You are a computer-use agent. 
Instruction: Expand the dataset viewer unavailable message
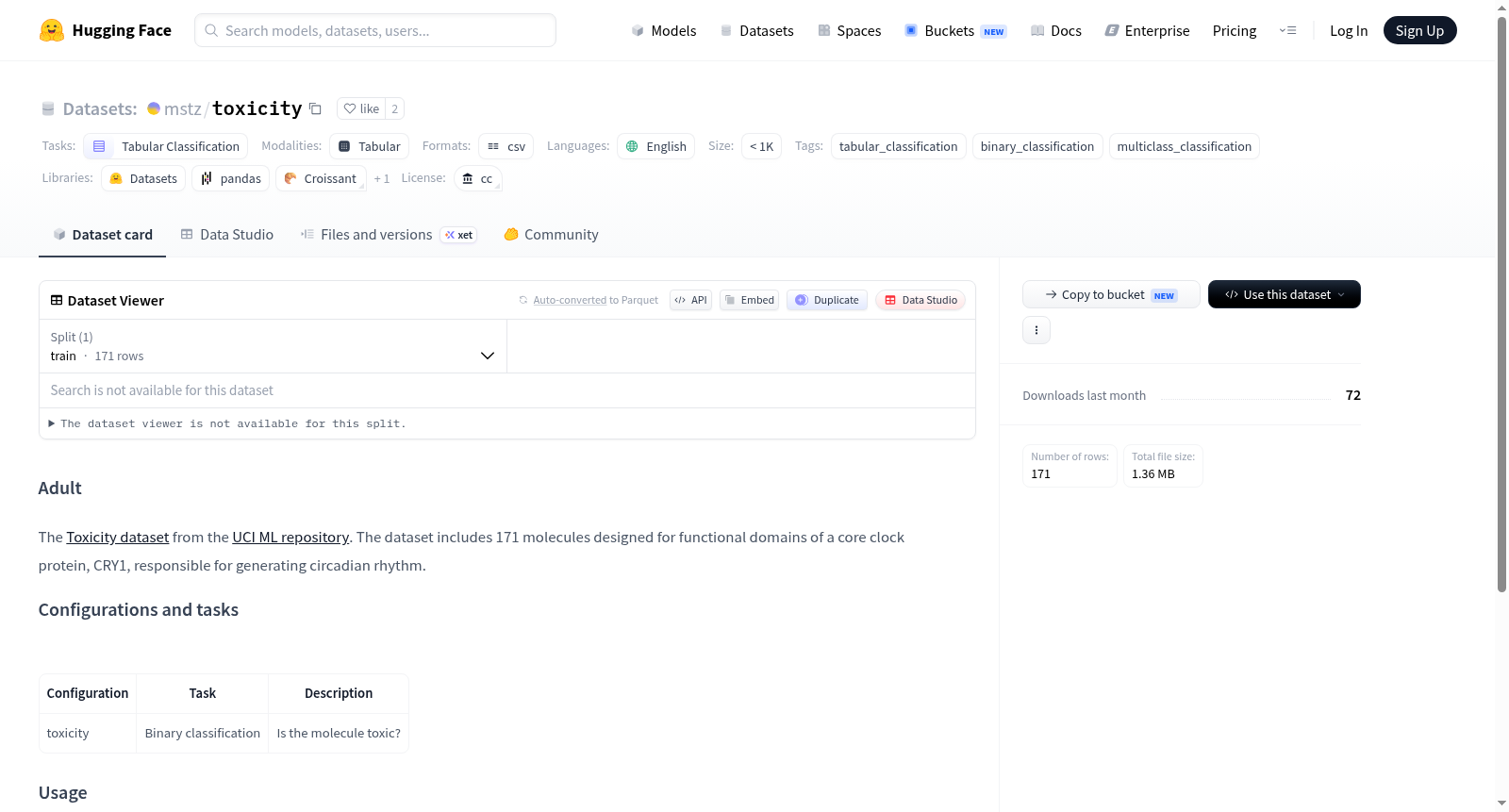[x=227, y=423]
